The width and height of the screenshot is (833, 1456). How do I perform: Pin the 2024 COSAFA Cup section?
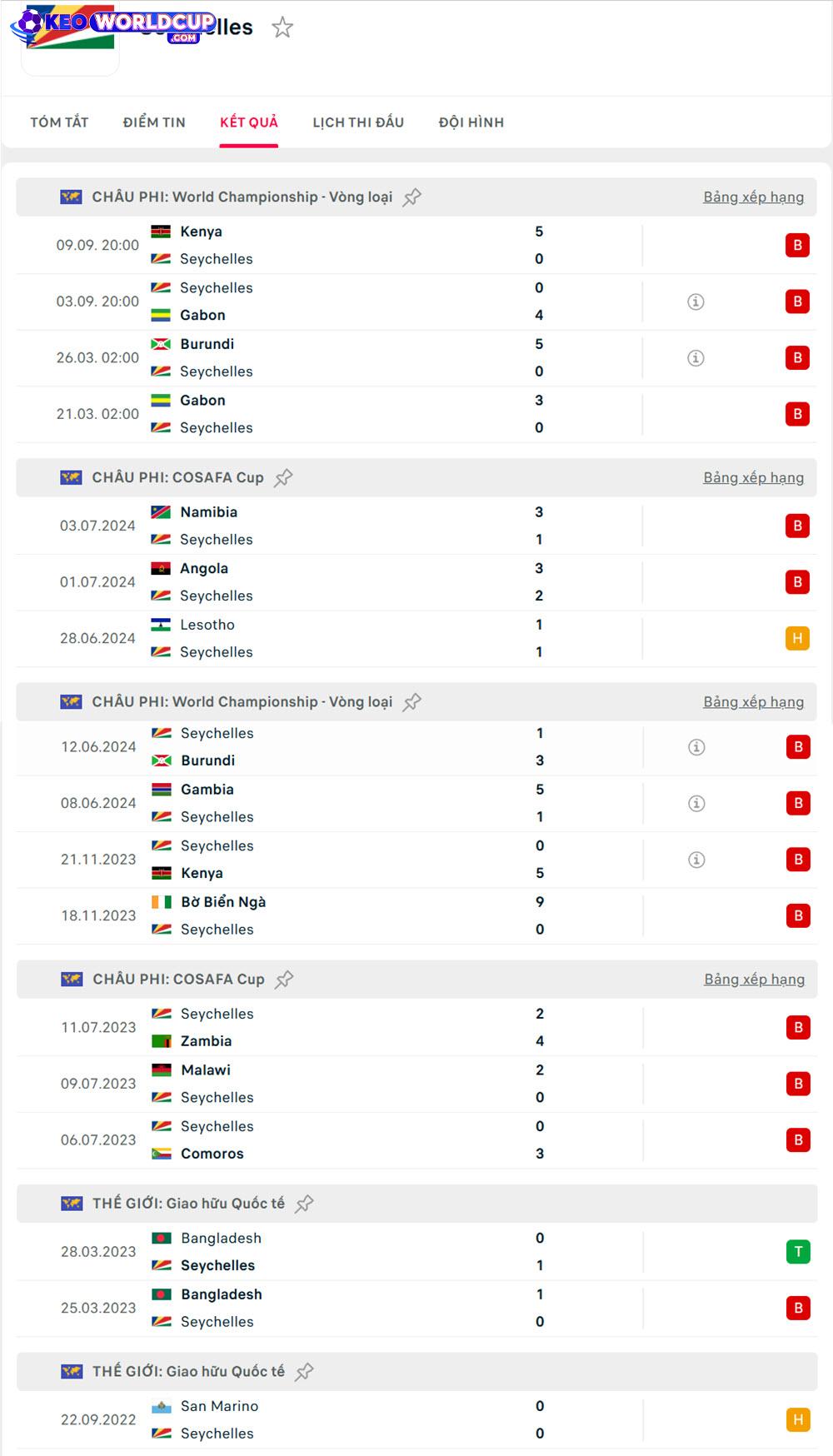point(283,478)
